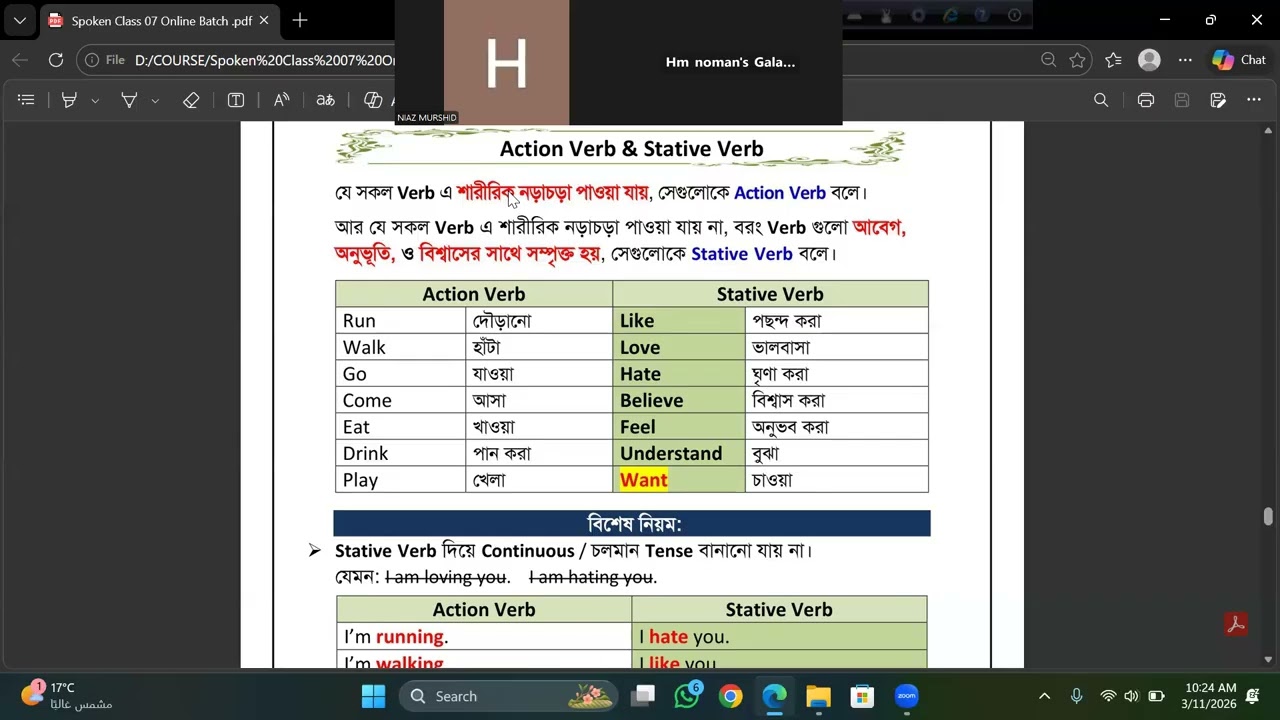This screenshot has height=720, width=1280.
Task: Click the "Hate" table cell
Action: tap(679, 374)
